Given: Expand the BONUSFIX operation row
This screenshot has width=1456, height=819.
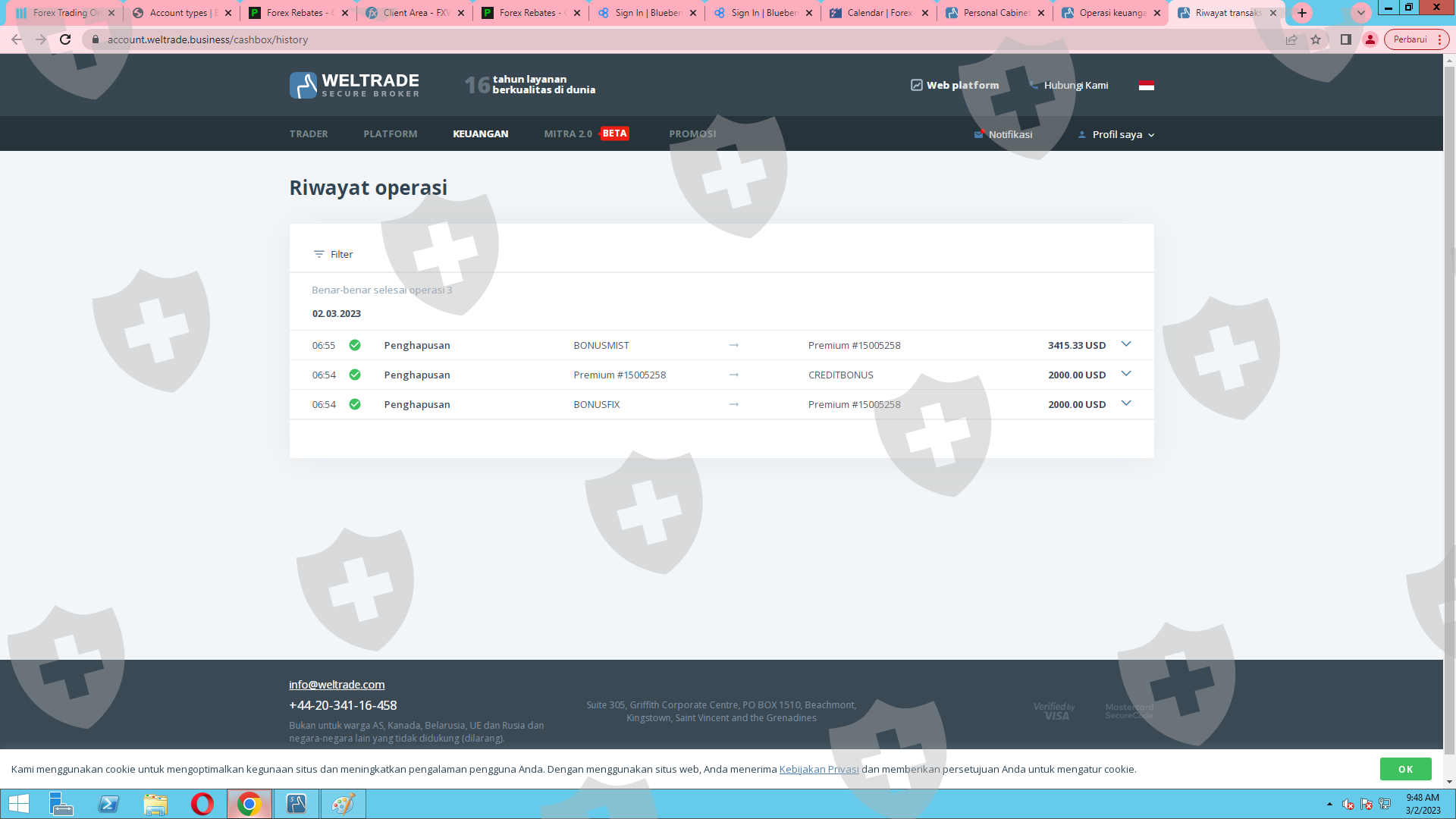Looking at the screenshot, I should [1126, 403].
